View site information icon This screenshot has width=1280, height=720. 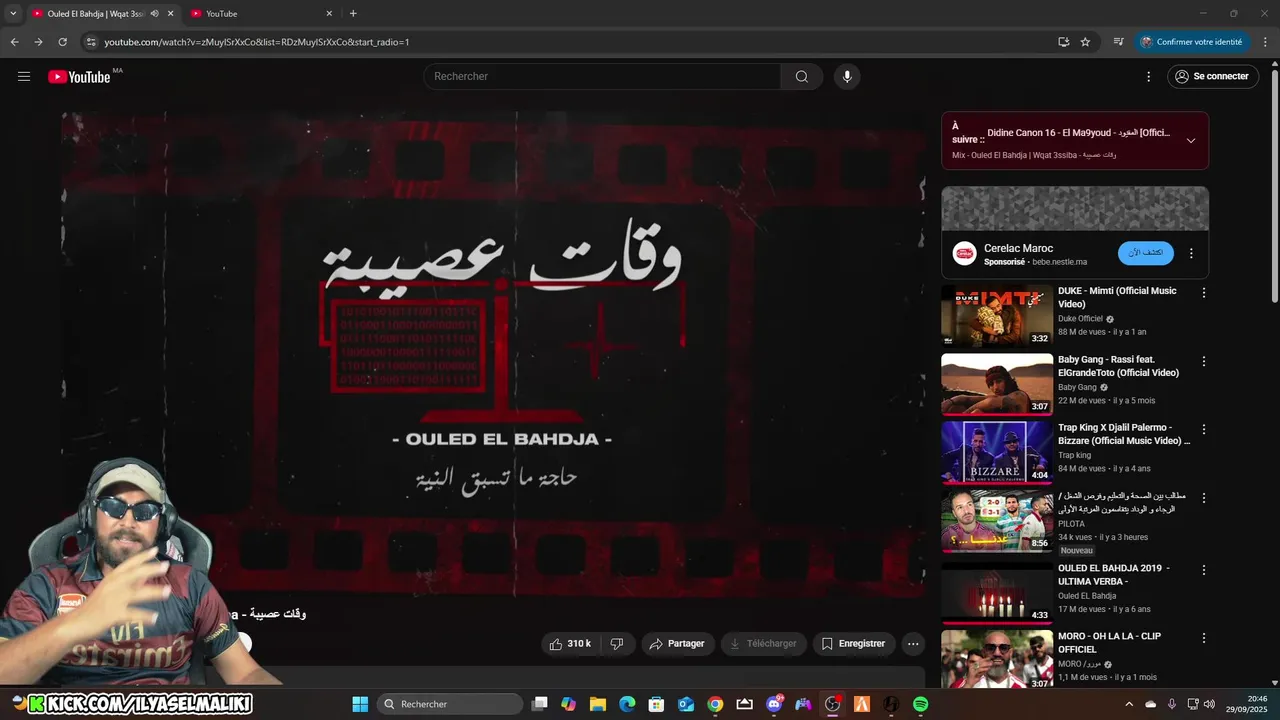(x=91, y=42)
